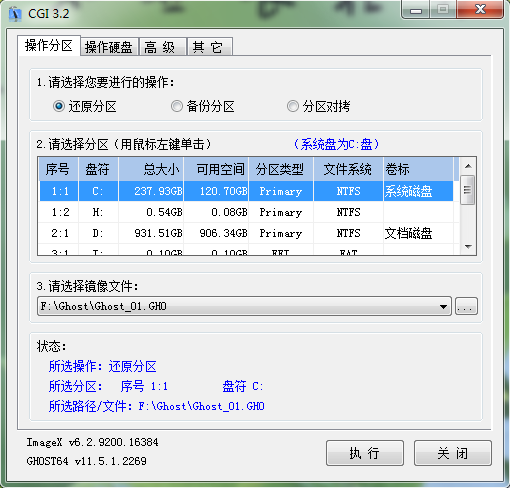Close the CGI 3.2 window

[x=480, y=9]
